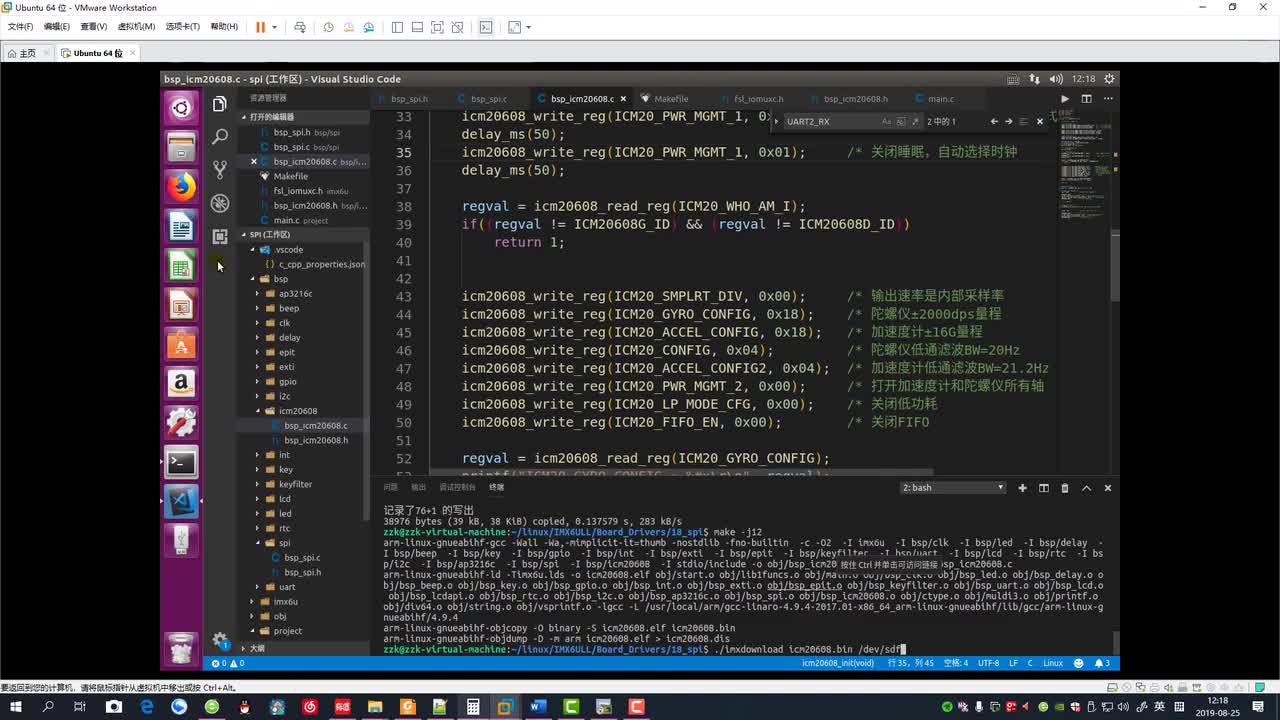Open LibreOffice Writer from the dock
The image size is (1280, 720).
181,227
